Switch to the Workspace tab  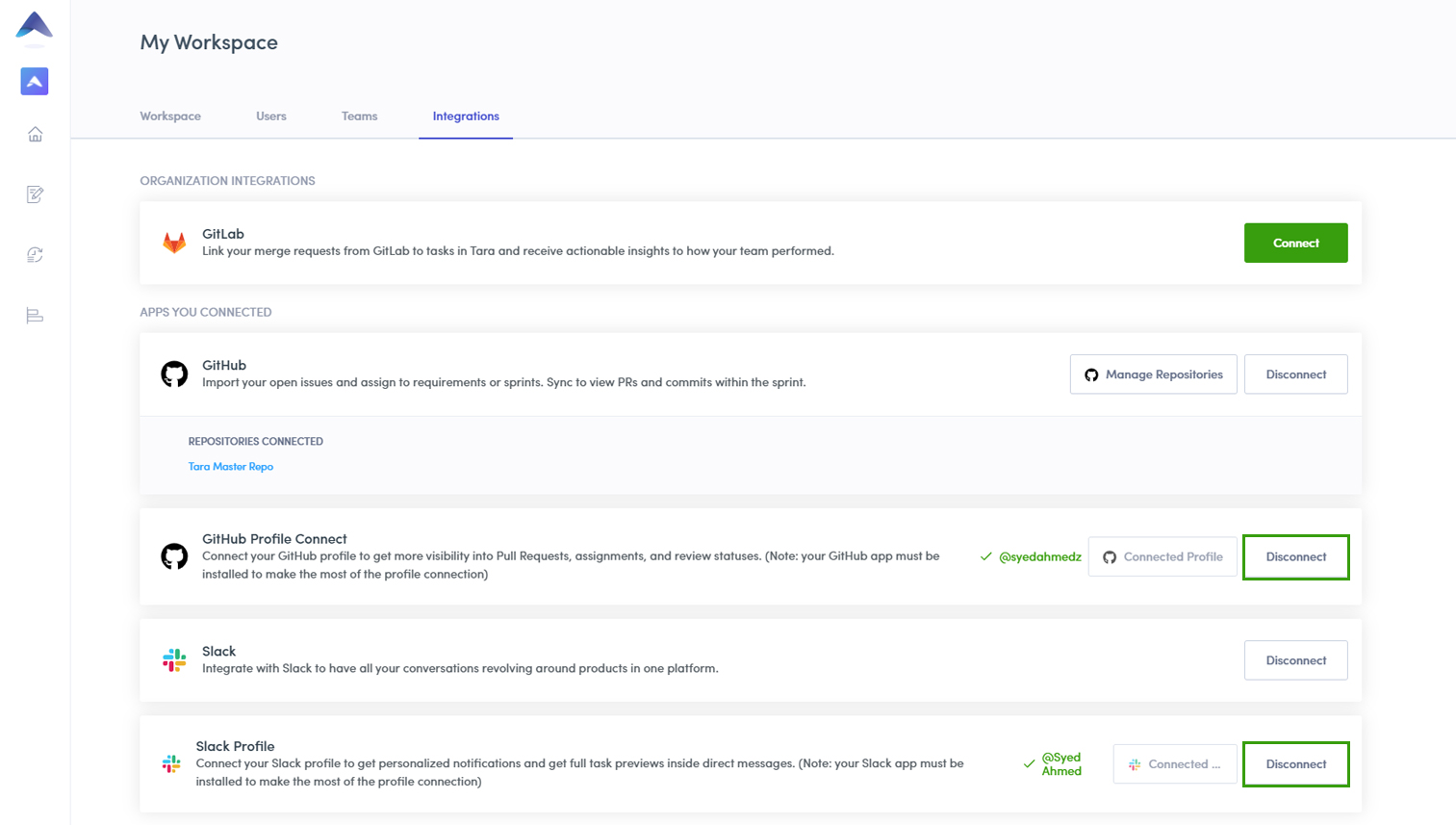click(x=170, y=116)
